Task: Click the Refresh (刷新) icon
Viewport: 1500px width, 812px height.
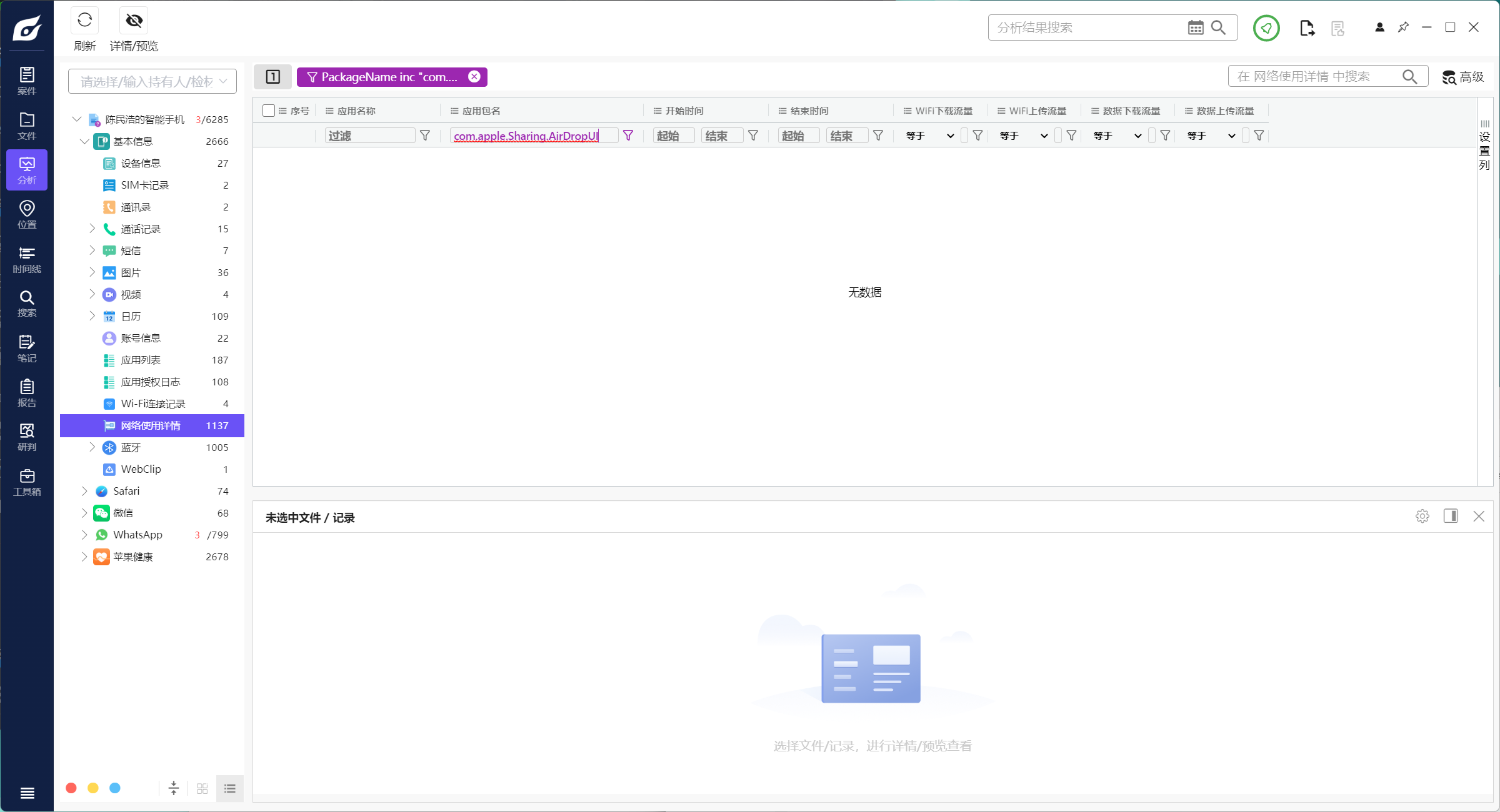Action: 84,21
